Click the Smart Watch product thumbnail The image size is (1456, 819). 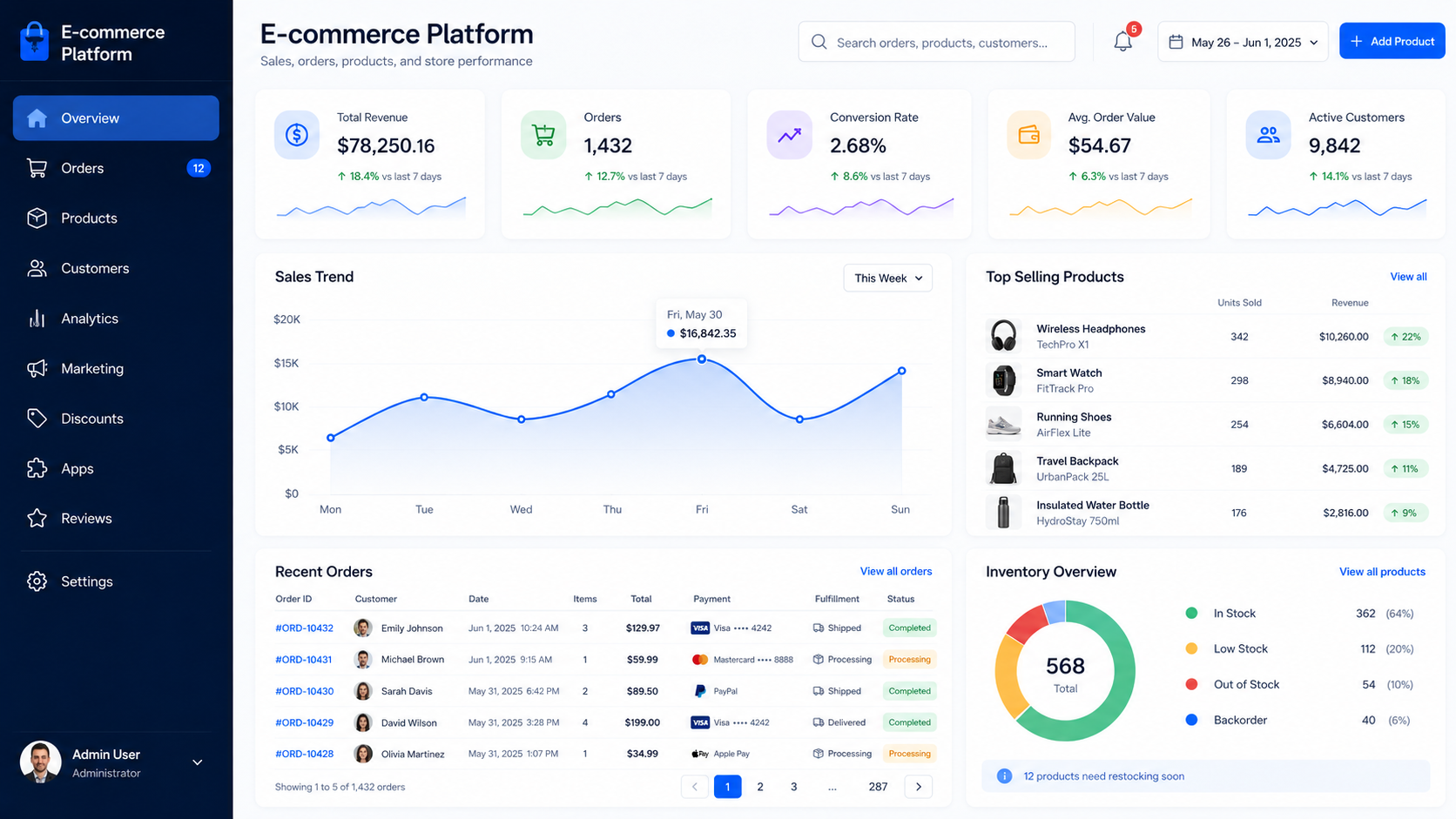coord(1003,380)
